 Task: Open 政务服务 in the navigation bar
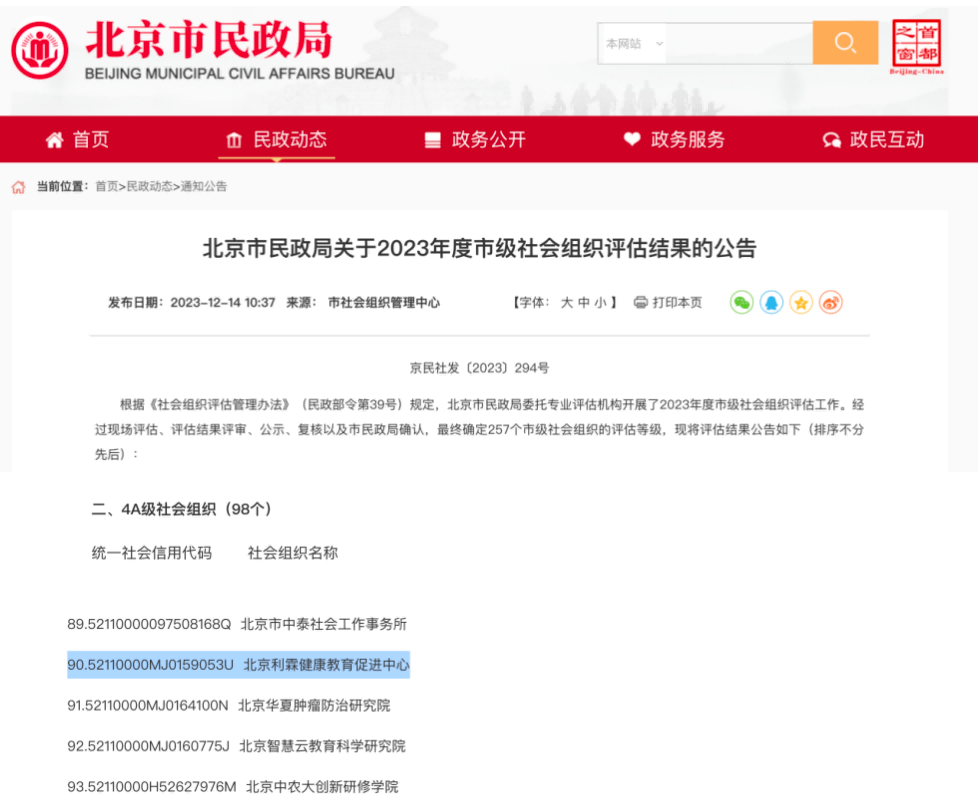(674, 140)
